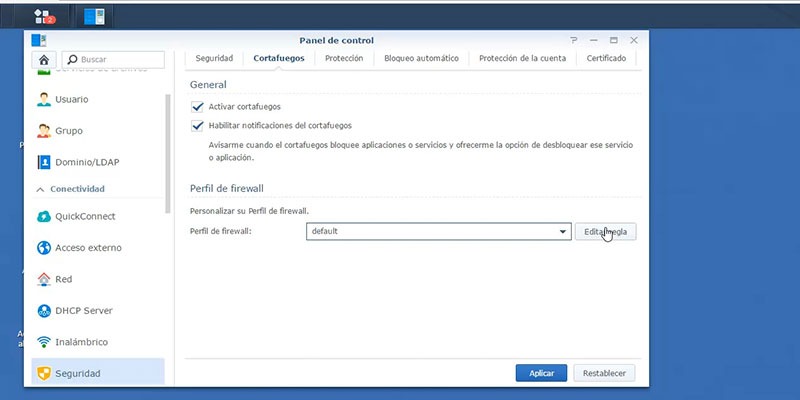Switch to the Bloqueo automático tab
Screen dimensions: 800x400
coord(421,58)
